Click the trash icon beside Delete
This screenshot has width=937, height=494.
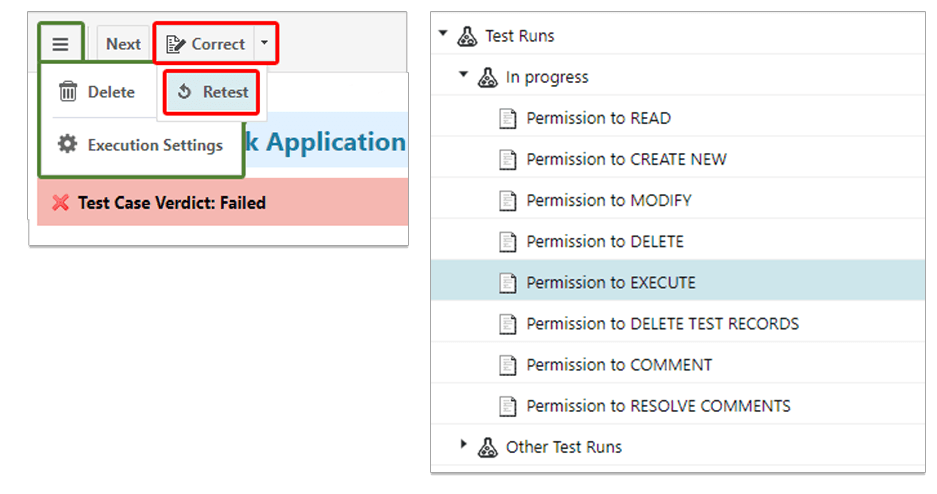click(x=68, y=92)
